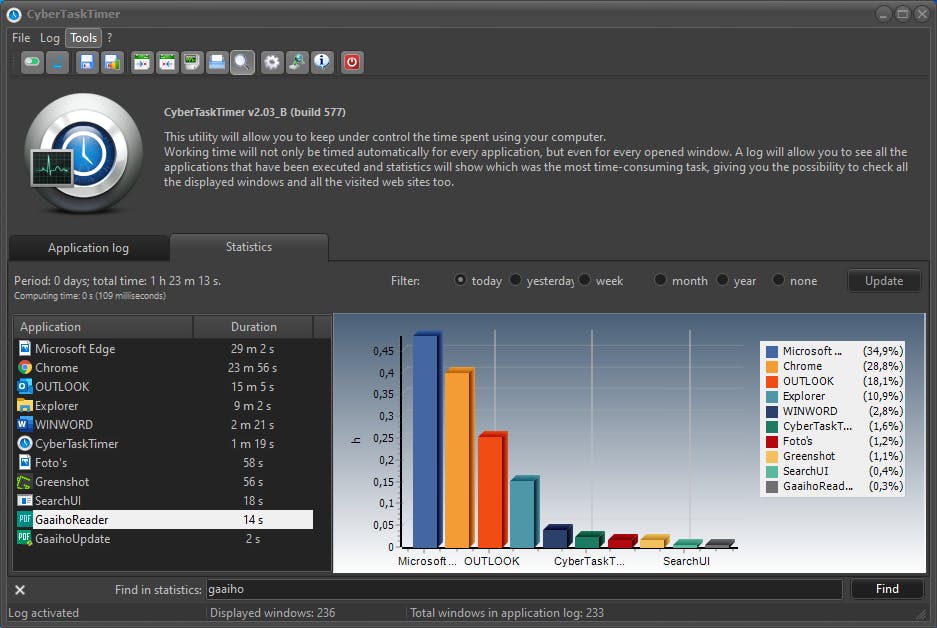This screenshot has width=937, height=628.
Task: Close the find bar with X icon
Action: (20, 590)
